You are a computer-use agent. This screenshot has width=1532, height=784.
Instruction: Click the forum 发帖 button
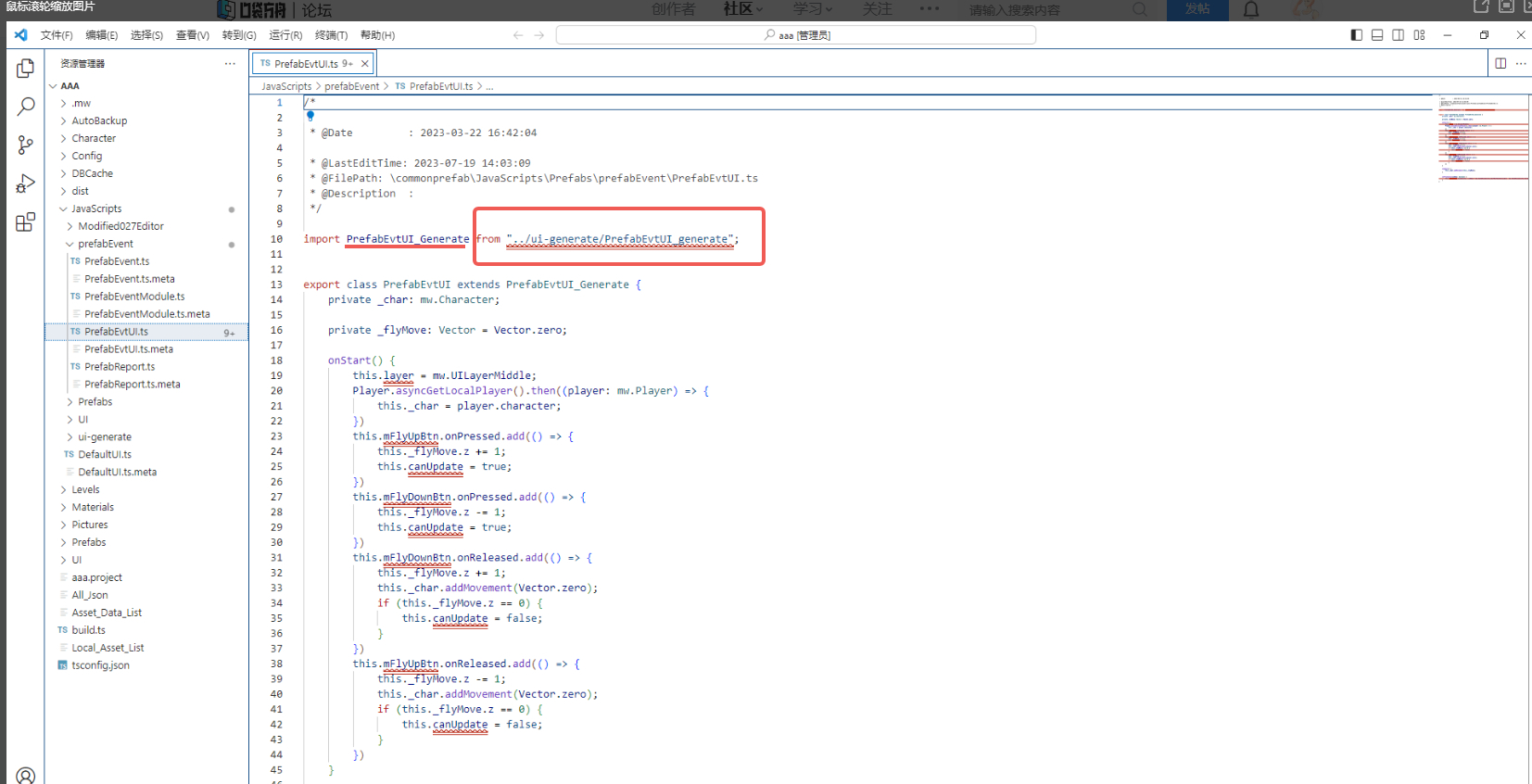point(1197,9)
